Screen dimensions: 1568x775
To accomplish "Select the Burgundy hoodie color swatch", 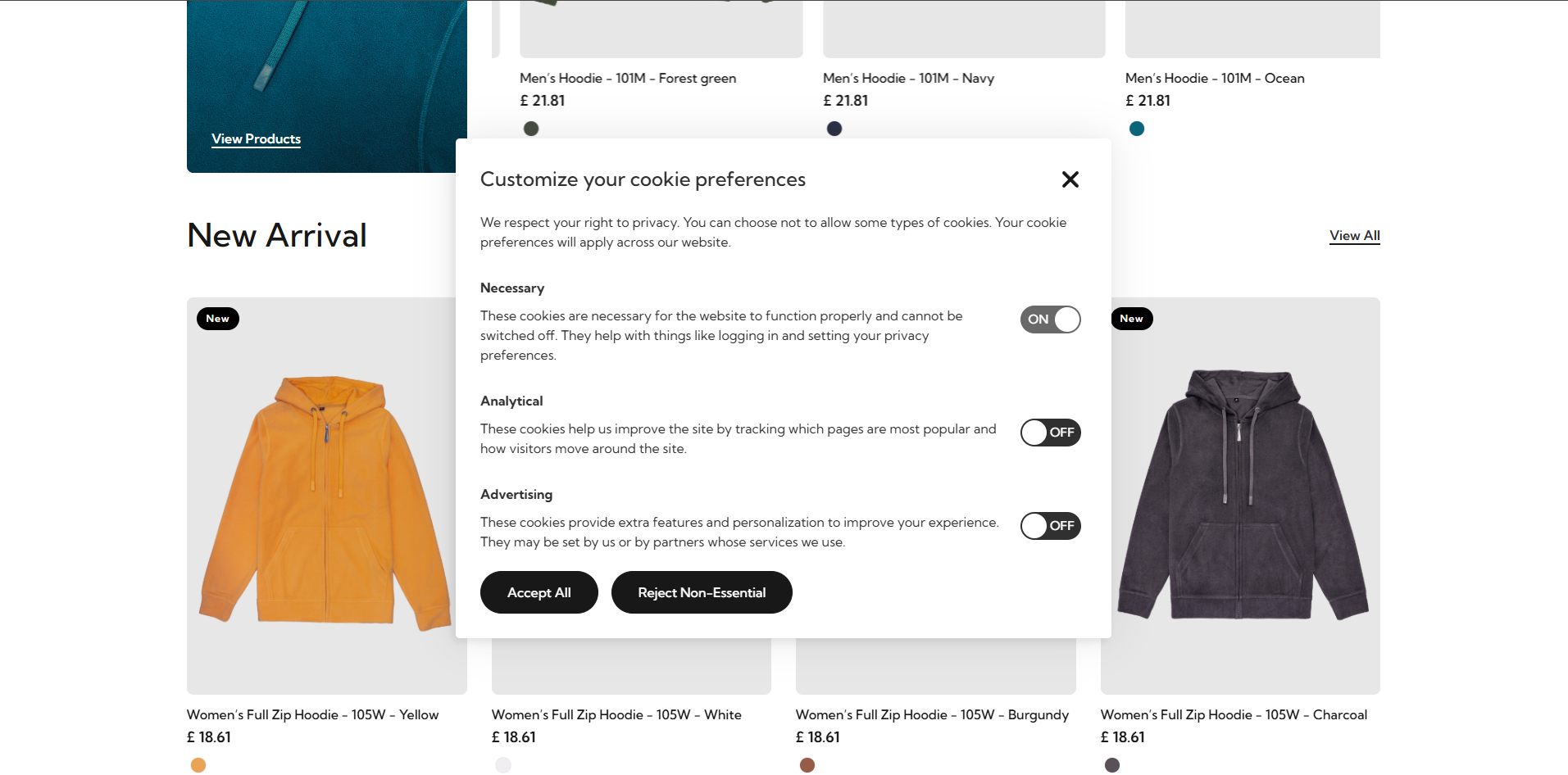I will (807, 765).
